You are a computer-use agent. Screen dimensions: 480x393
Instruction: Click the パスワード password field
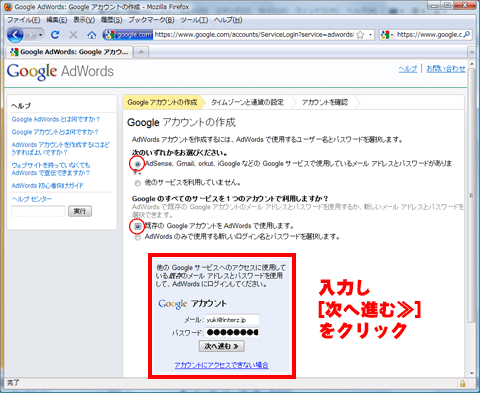click(x=232, y=332)
